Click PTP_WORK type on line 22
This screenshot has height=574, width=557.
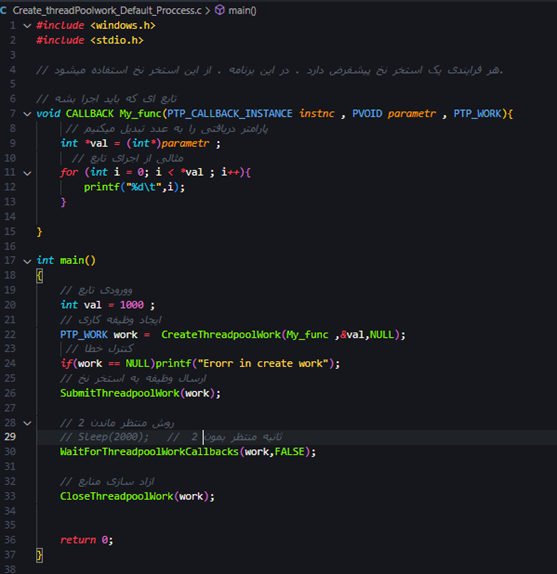84,334
